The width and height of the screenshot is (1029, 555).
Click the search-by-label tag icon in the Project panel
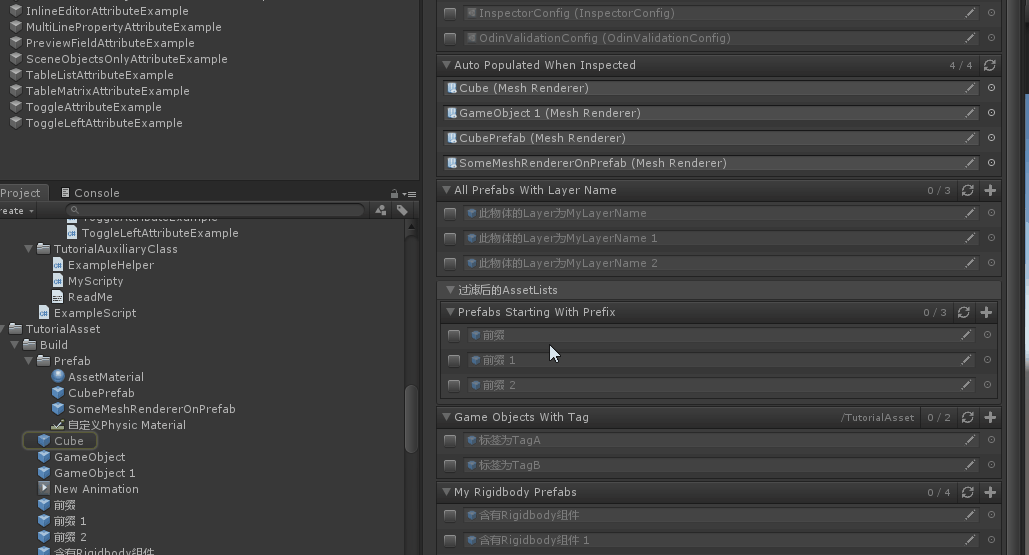402,210
